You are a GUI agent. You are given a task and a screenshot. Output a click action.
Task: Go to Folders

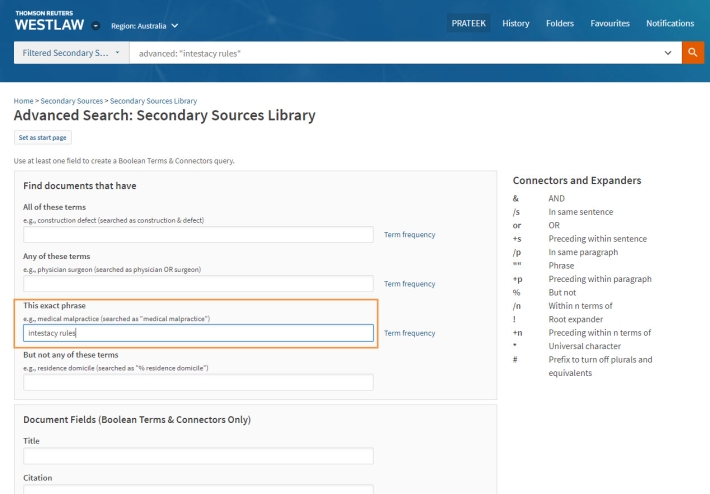click(x=560, y=23)
